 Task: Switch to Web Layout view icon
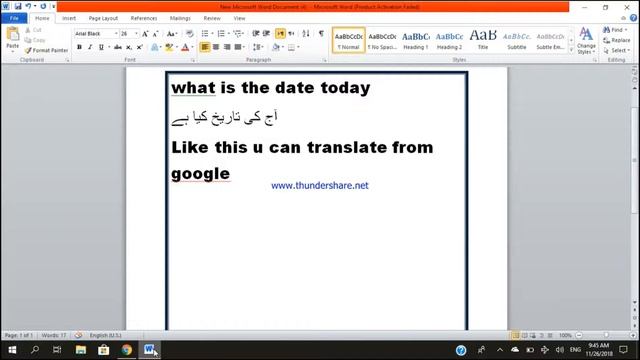533,336
